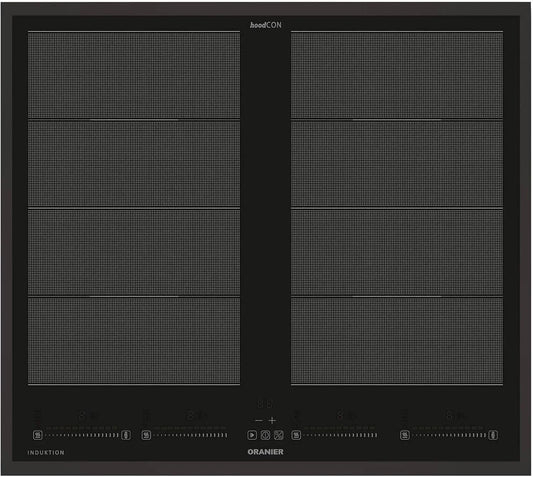The width and height of the screenshot is (533, 477).
Task: Set power on the far-left slider
Action: pos(82,435)
